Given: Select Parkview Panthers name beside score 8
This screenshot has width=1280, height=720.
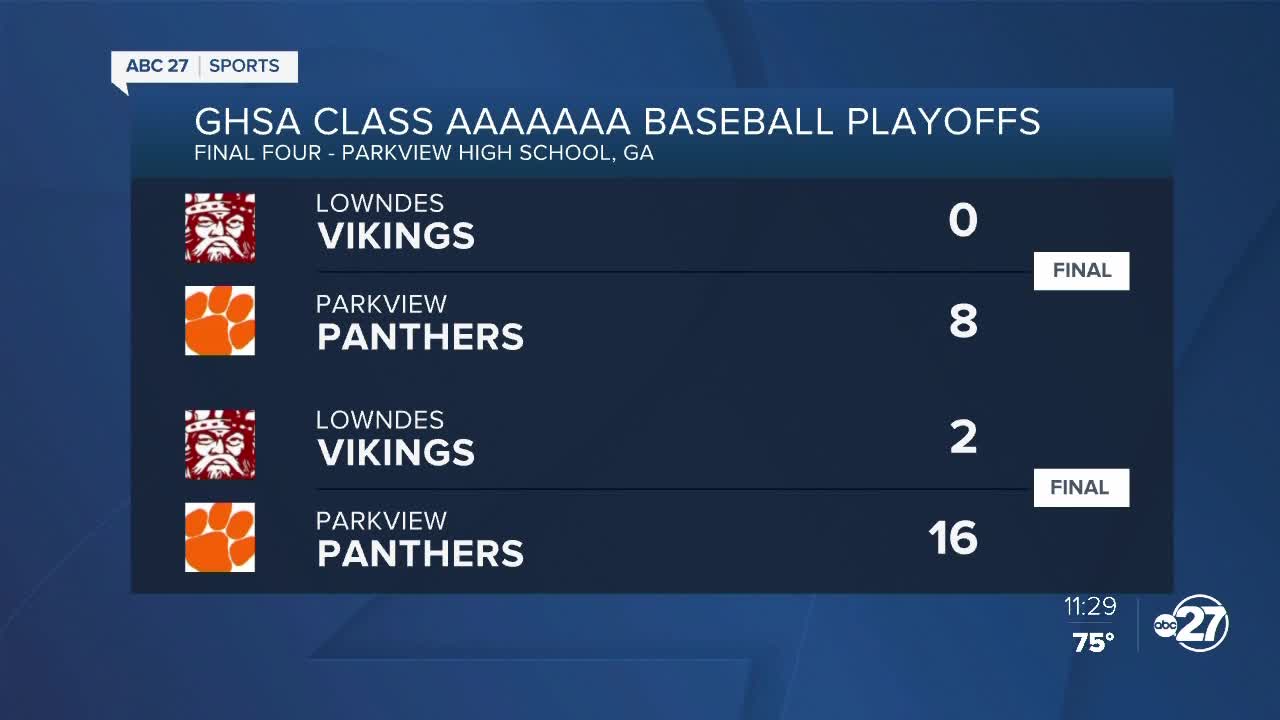Looking at the screenshot, I should tap(420, 322).
